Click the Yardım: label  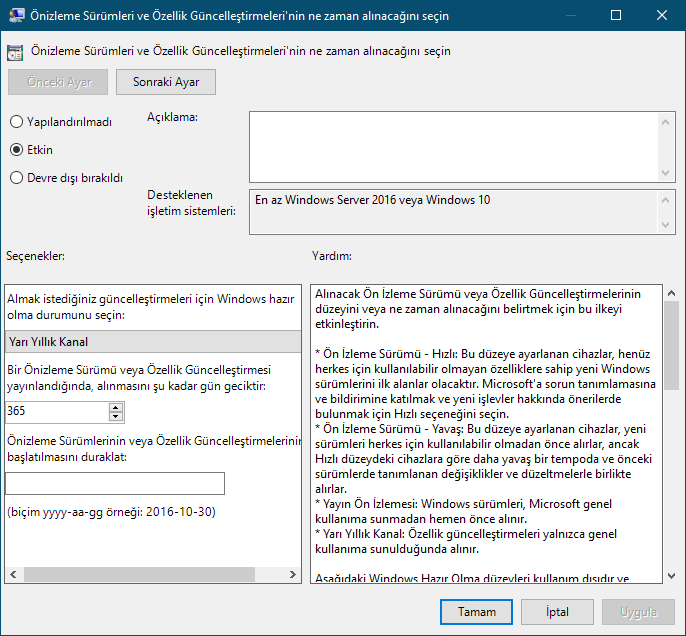[332, 256]
